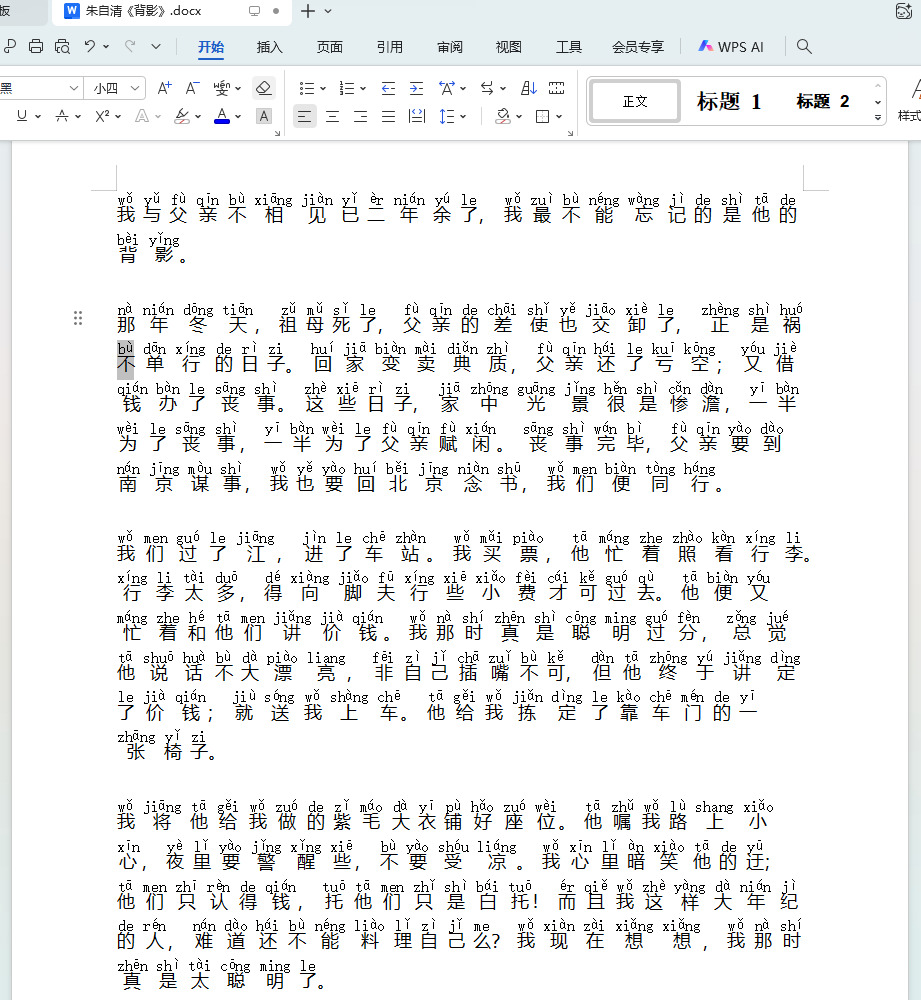Click the highlighted character 不
Viewport: 921px width, 1000px height.
click(126, 364)
